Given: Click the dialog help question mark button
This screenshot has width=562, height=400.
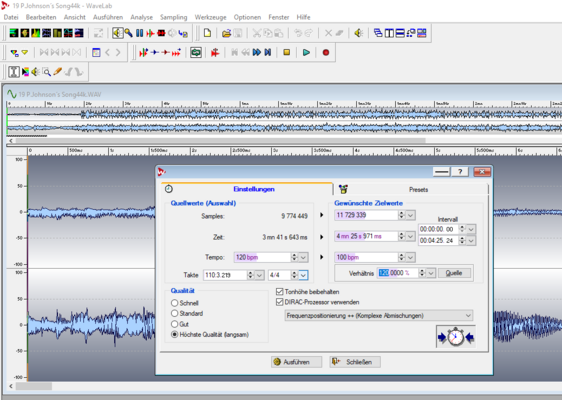Looking at the screenshot, I should [460, 172].
